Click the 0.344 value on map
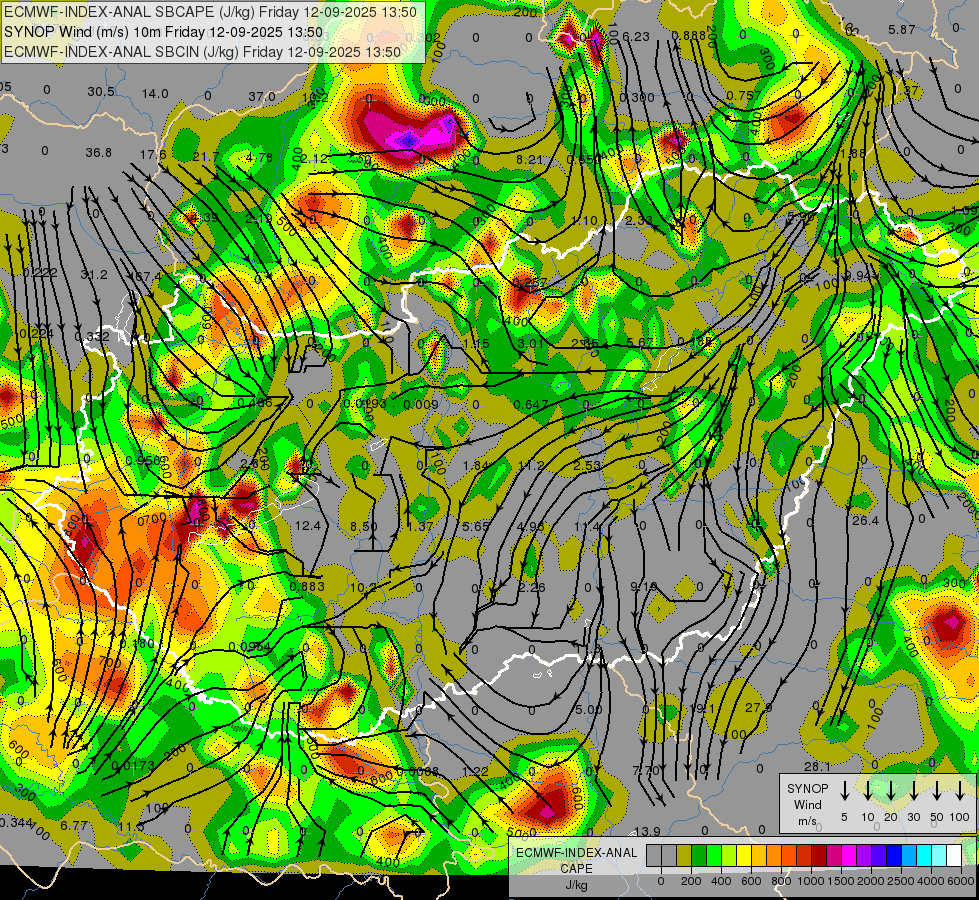The image size is (979, 900). (15, 823)
